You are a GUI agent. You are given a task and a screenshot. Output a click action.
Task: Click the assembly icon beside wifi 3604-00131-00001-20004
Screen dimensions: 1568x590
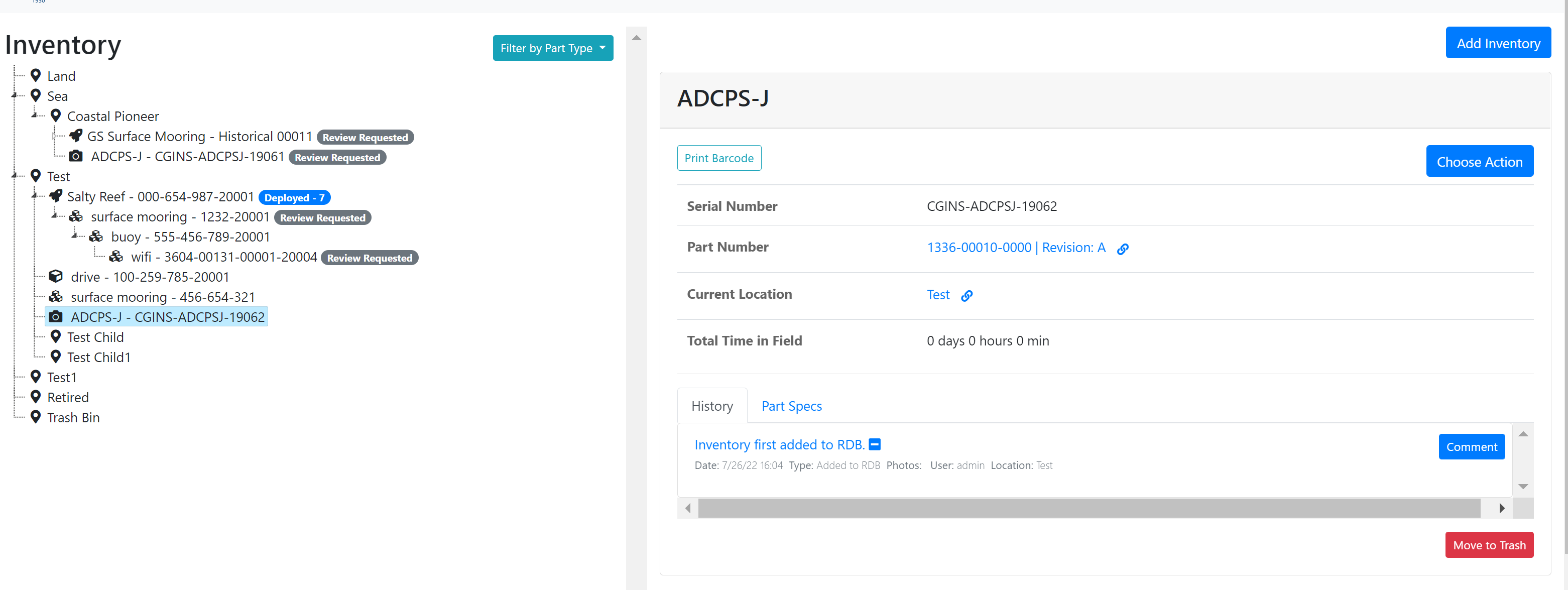[x=116, y=256]
